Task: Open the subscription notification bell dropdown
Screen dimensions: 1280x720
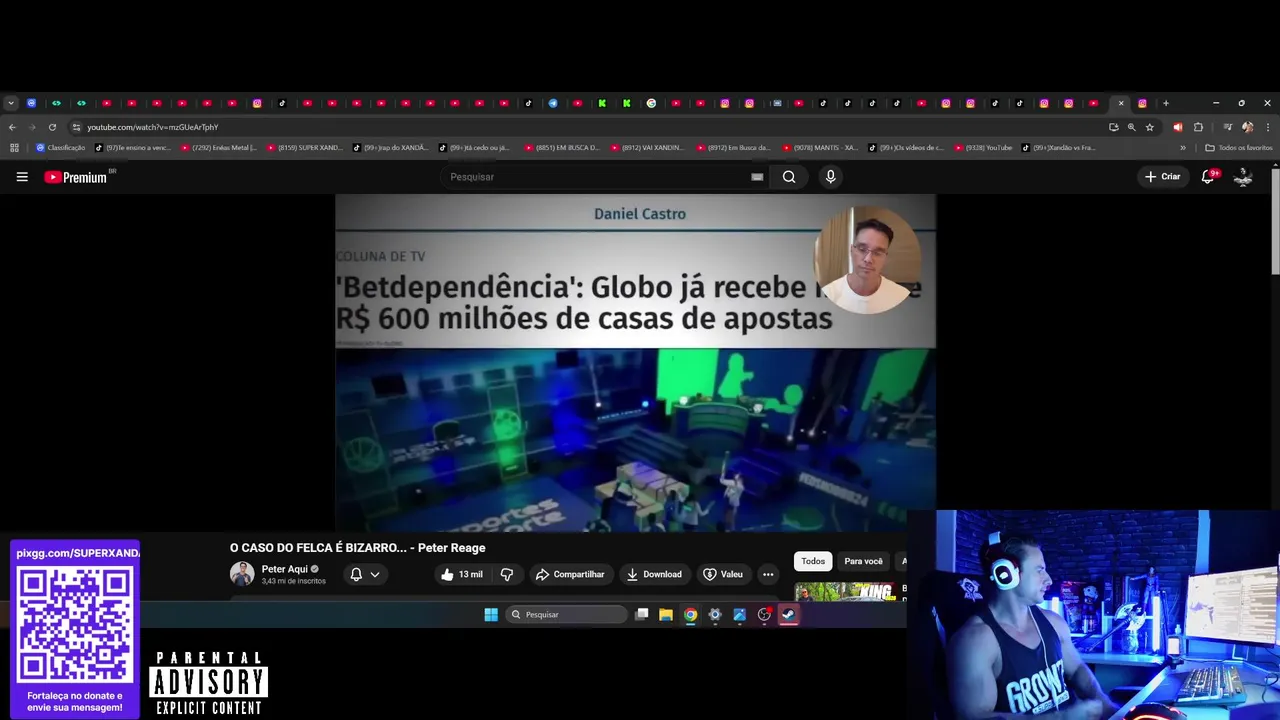Action: click(364, 574)
